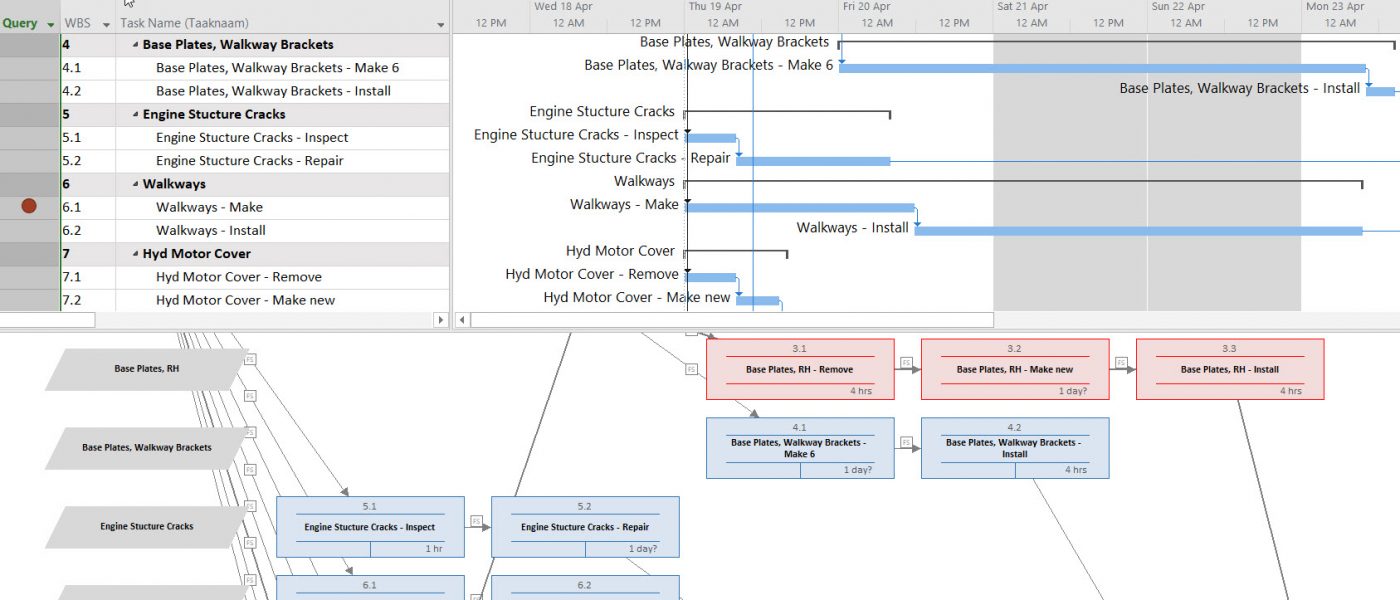Click the red indicator icon beside Walkways - Make

[30, 206]
